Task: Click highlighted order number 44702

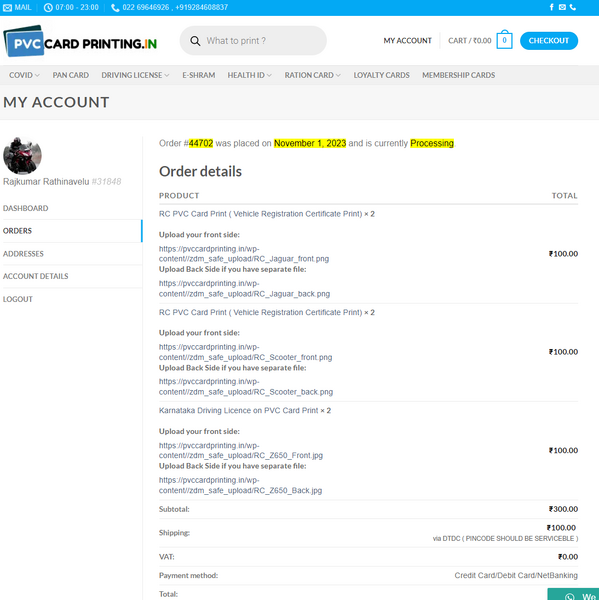Action: (201, 143)
